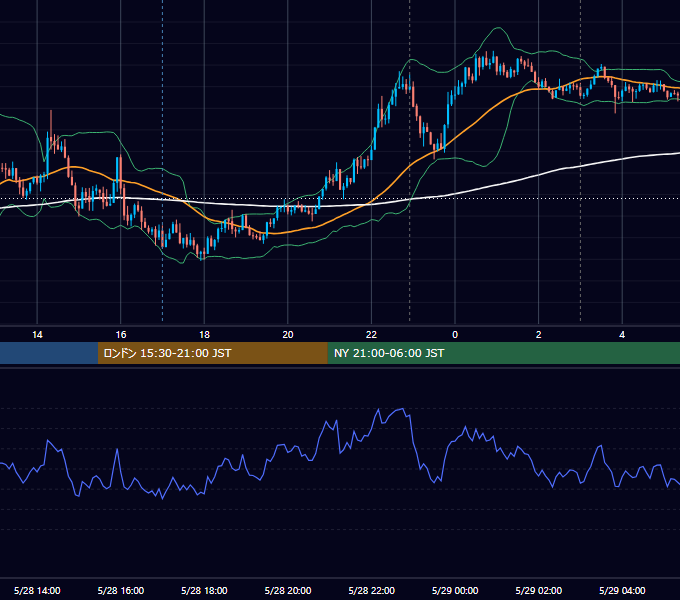Click the ロンドン 15:30-21:00 JST session bar

[x=212, y=353]
